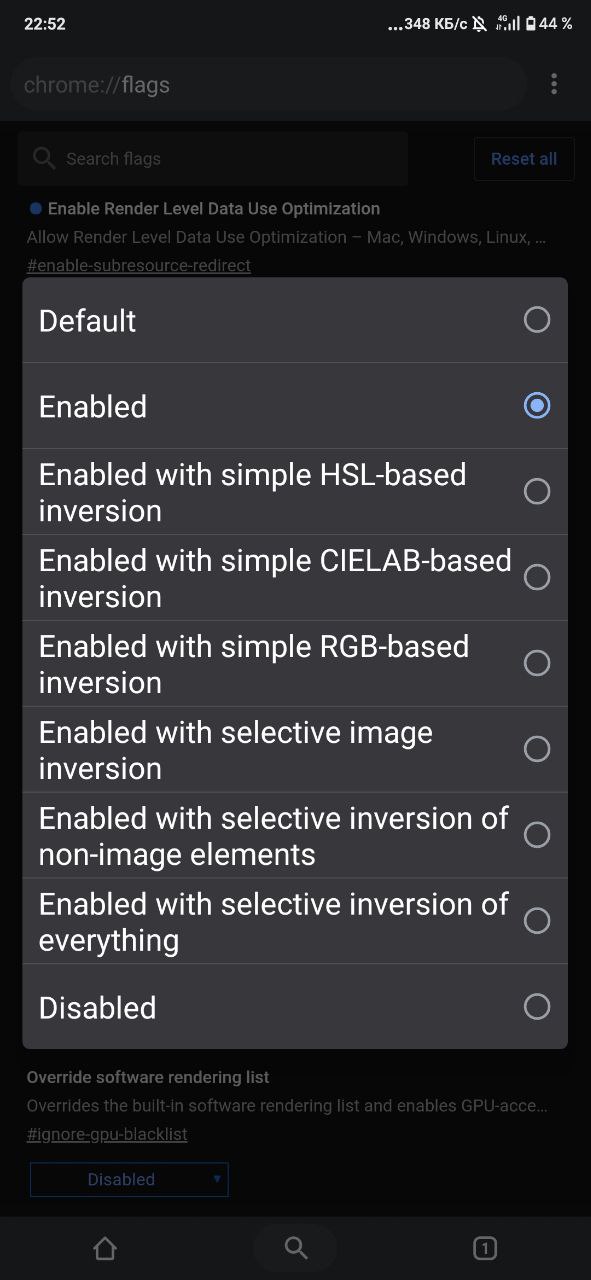Open the tab switcher showing 1 tab
Image resolution: width=591 pixels, height=1280 pixels.
tap(485, 1247)
